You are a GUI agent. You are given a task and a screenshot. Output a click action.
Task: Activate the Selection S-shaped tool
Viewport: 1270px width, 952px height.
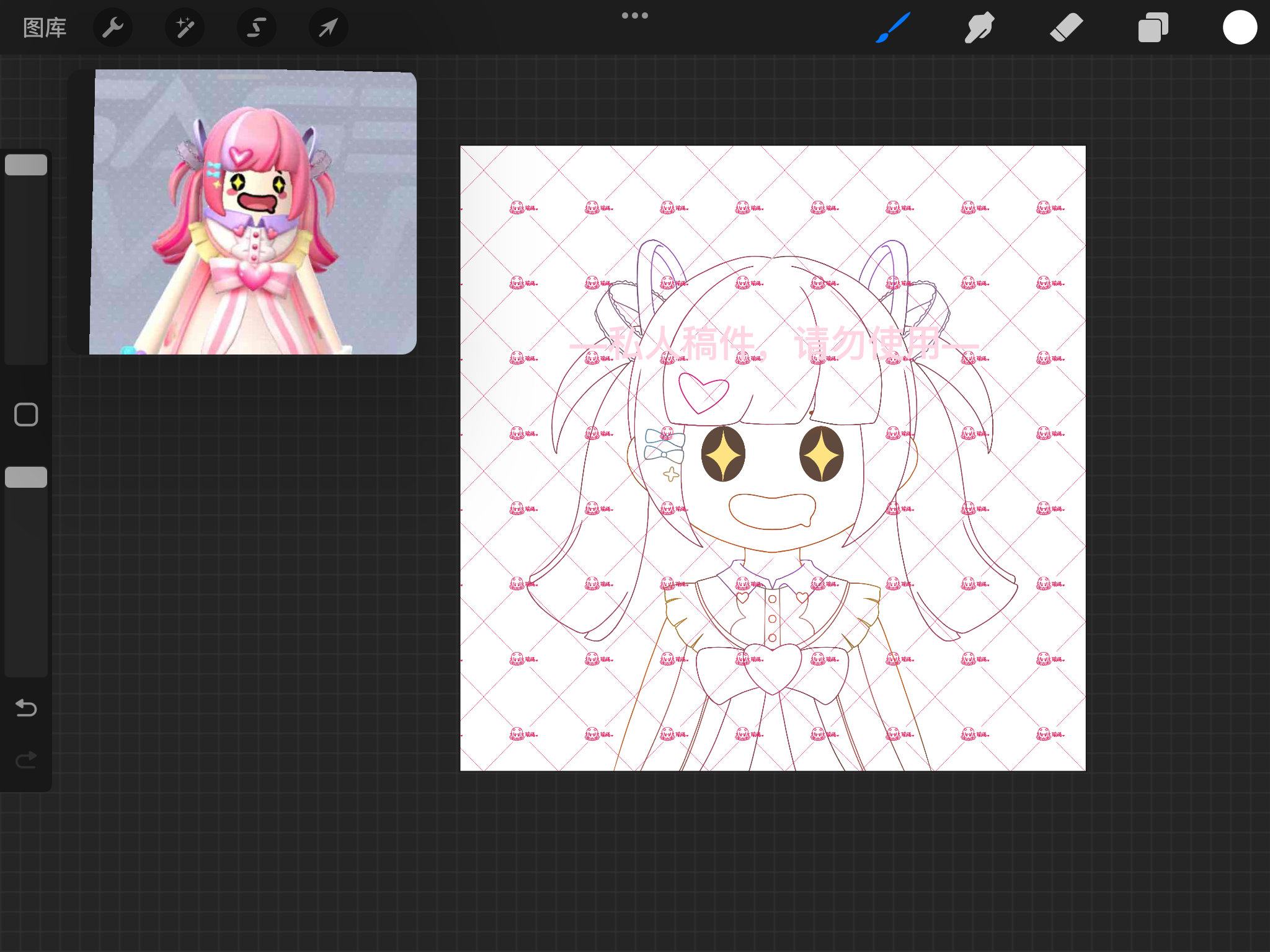point(257,28)
